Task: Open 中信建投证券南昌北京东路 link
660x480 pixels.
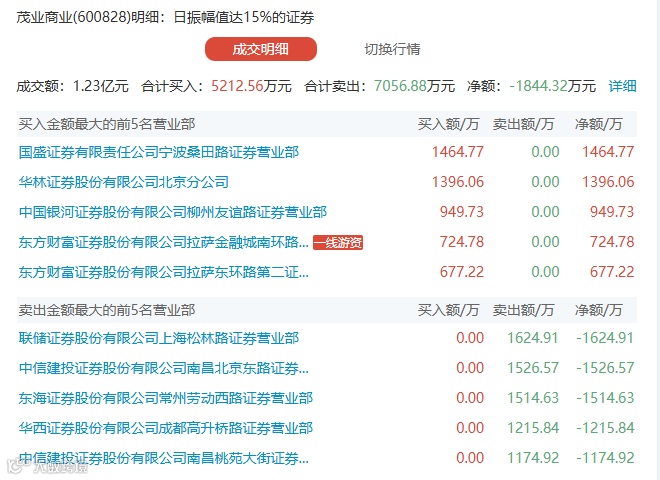Action: 164,368
